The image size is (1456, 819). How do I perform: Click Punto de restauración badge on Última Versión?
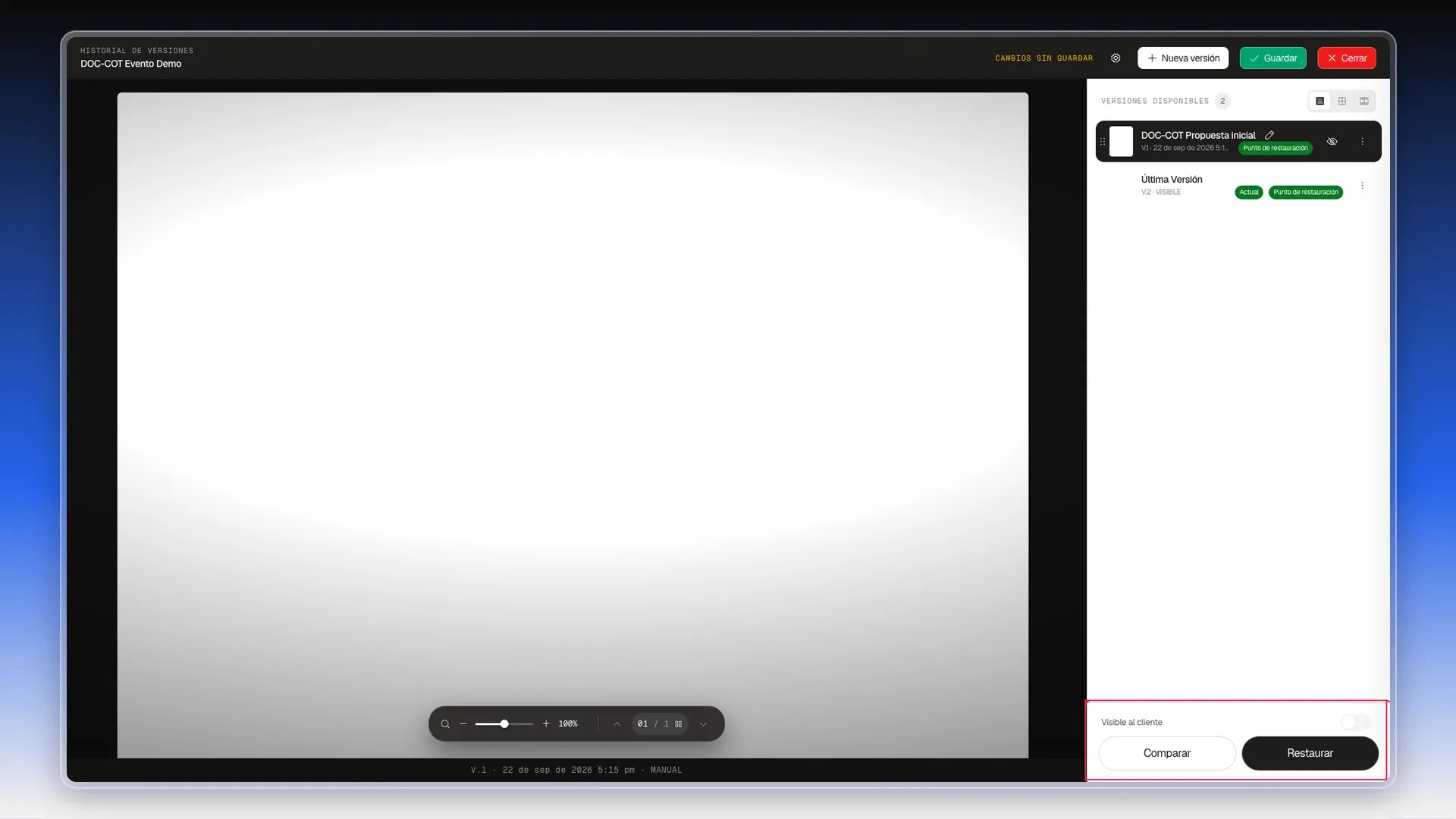[1306, 193]
